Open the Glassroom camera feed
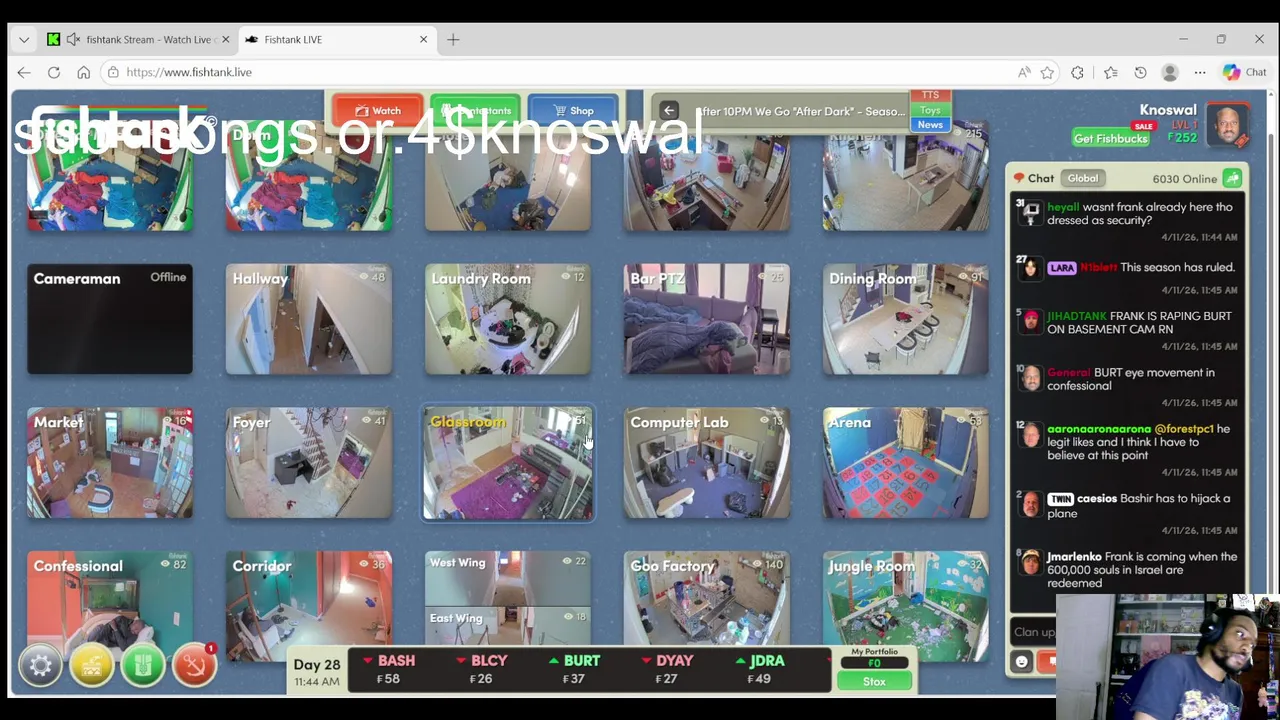Image resolution: width=1280 pixels, height=720 pixels. pos(508,463)
